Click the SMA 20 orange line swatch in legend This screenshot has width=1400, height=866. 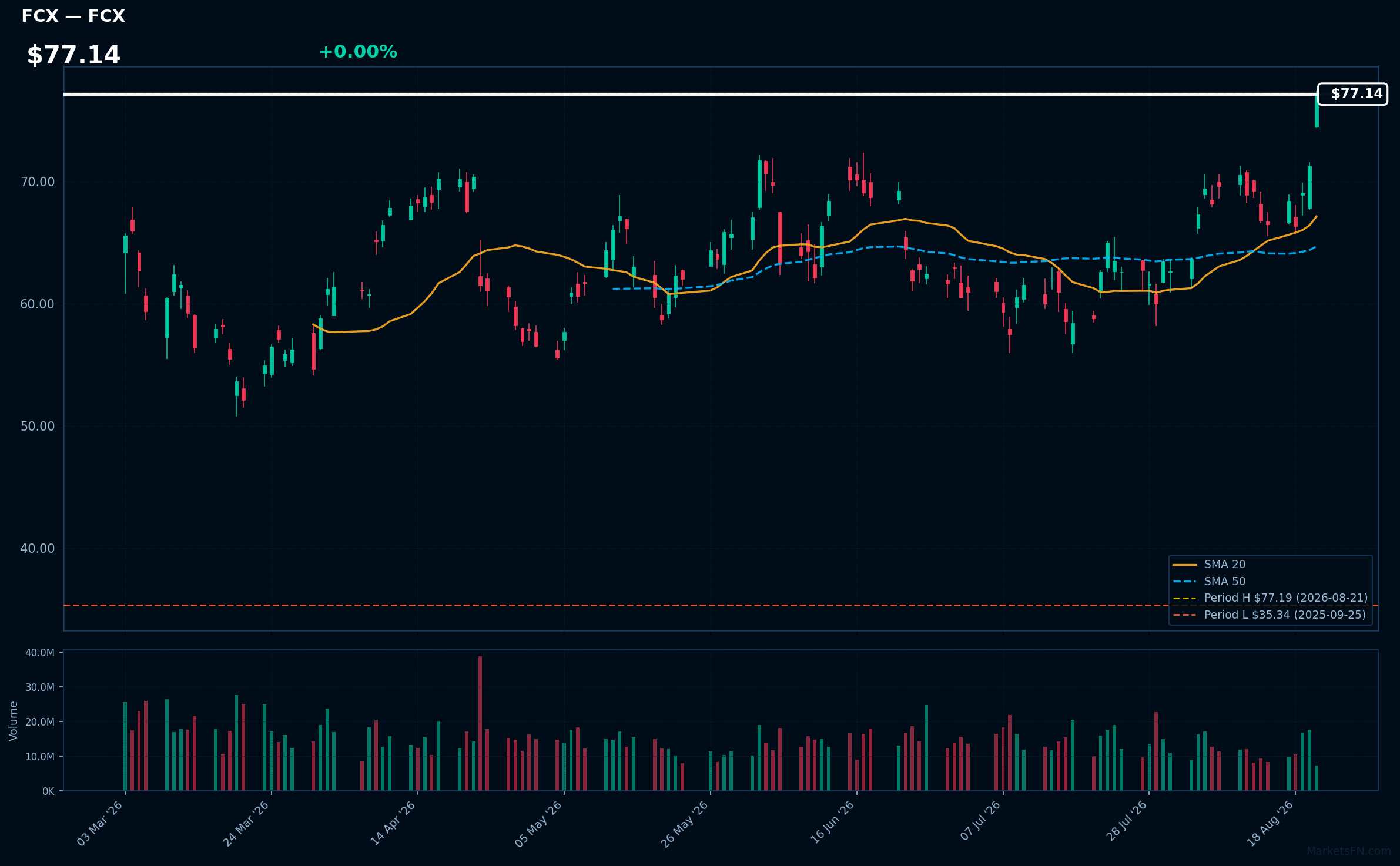[x=1184, y=565]
